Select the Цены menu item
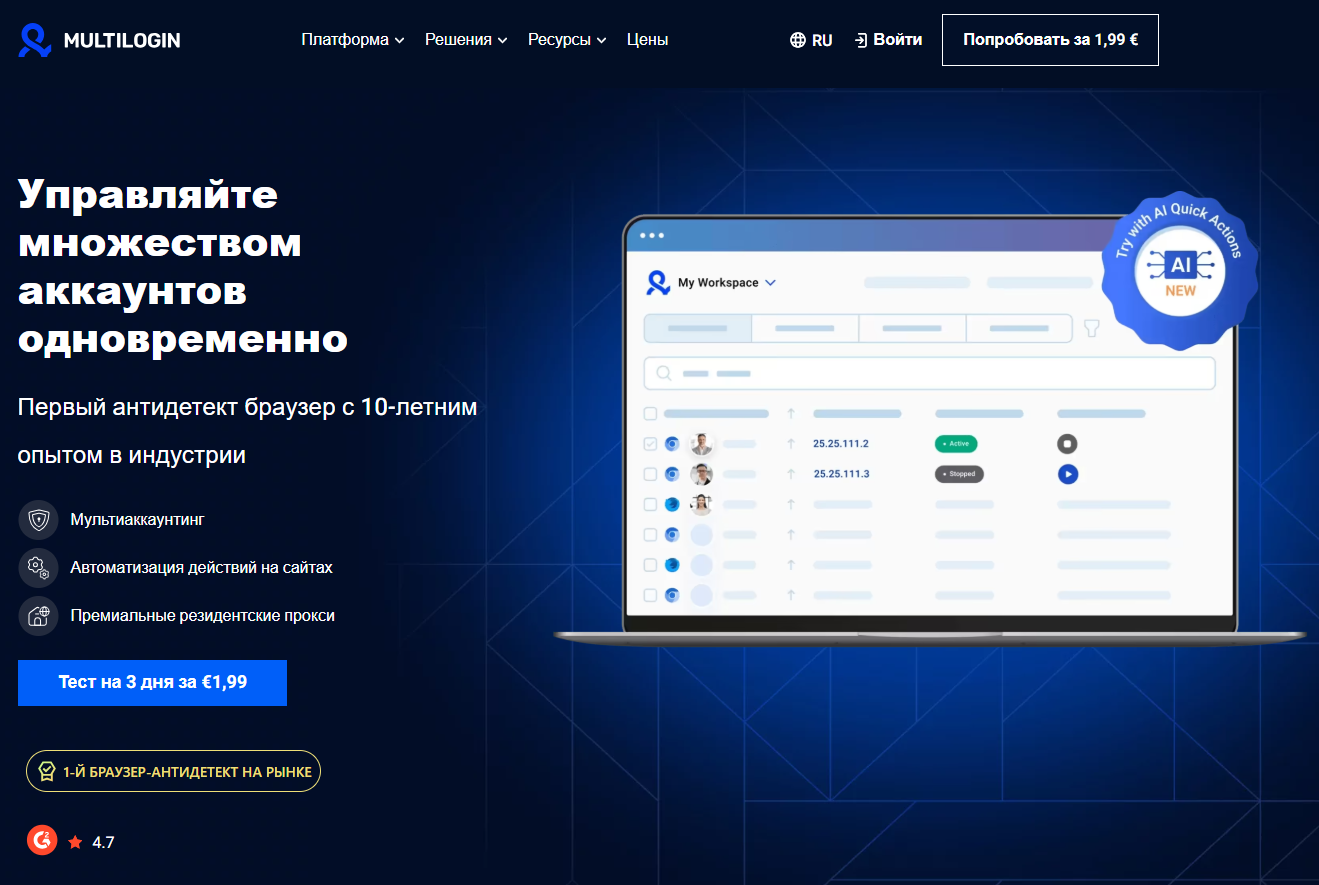This screenshot has width=1319, height=885. (x=647, y=39)
